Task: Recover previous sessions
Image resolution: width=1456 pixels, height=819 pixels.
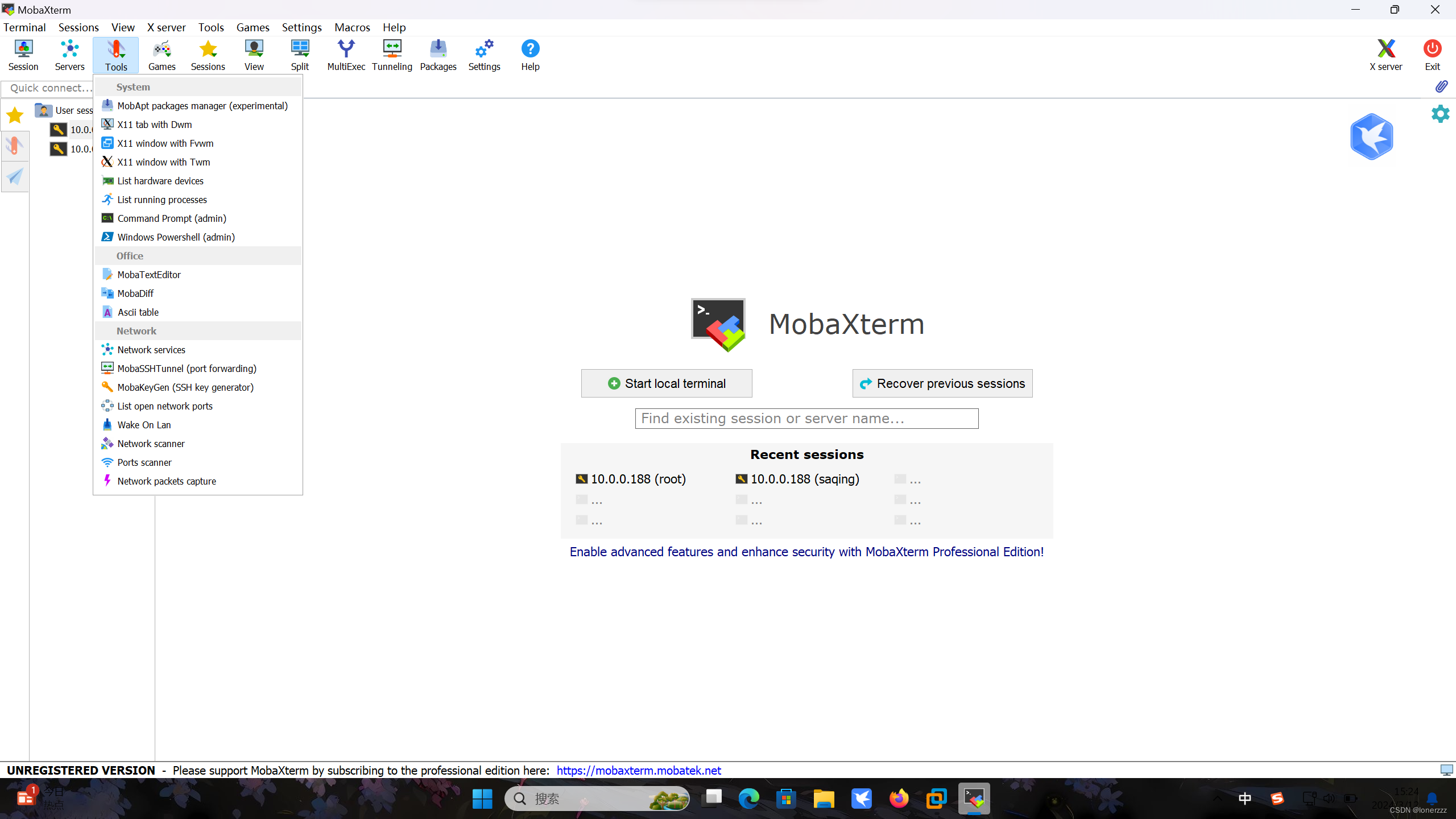Action: coord(942,383)
